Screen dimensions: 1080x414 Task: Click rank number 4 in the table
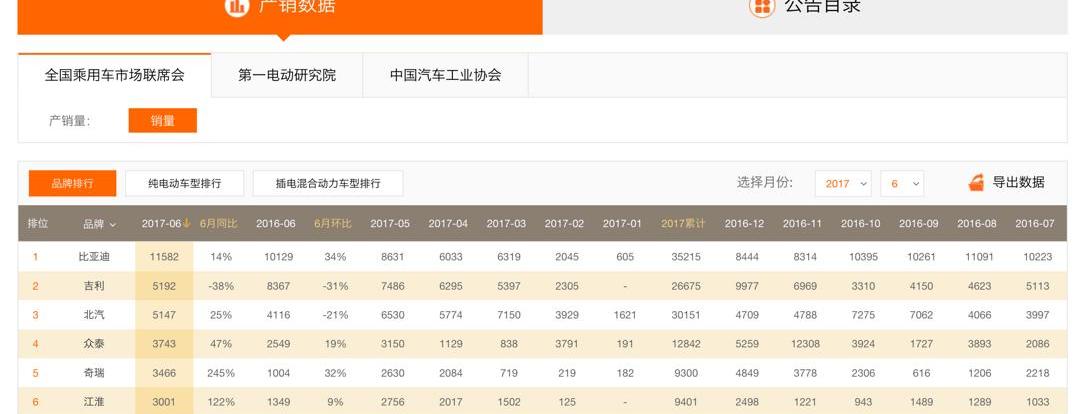coord(35,344)
